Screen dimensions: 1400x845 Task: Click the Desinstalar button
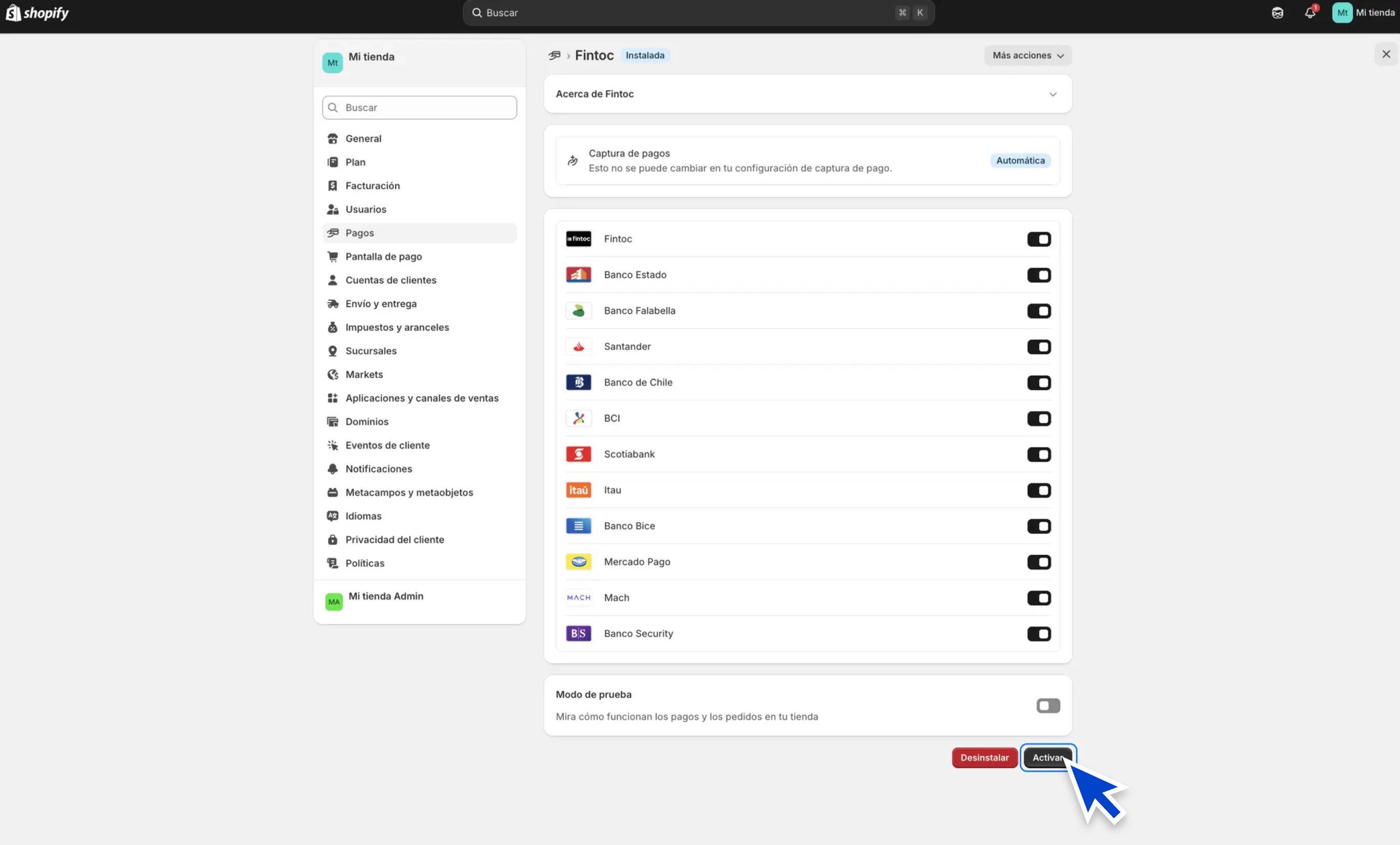(984, 758)
